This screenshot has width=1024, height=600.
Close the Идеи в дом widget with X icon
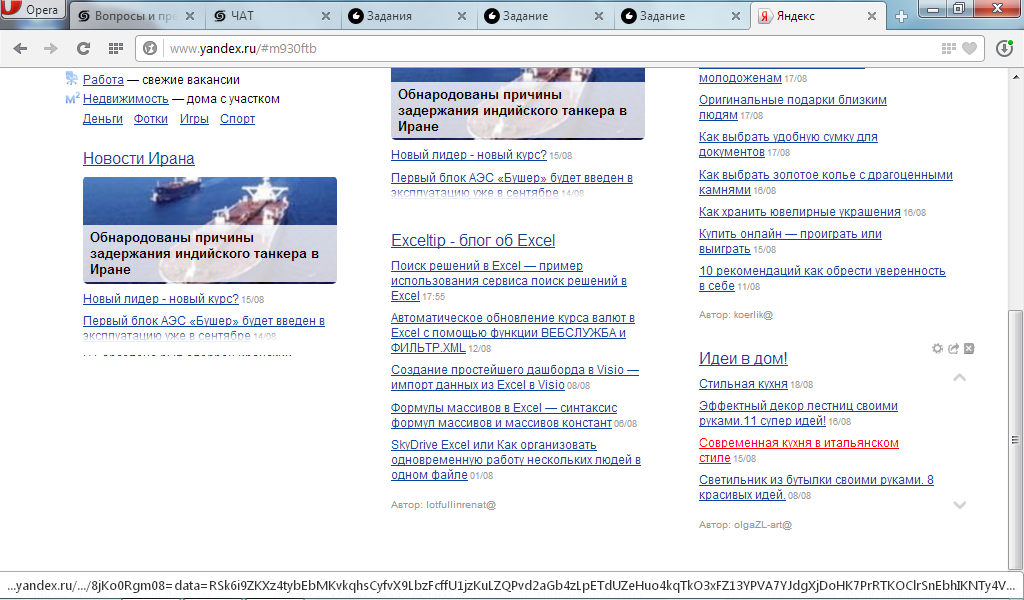point(969,349)
